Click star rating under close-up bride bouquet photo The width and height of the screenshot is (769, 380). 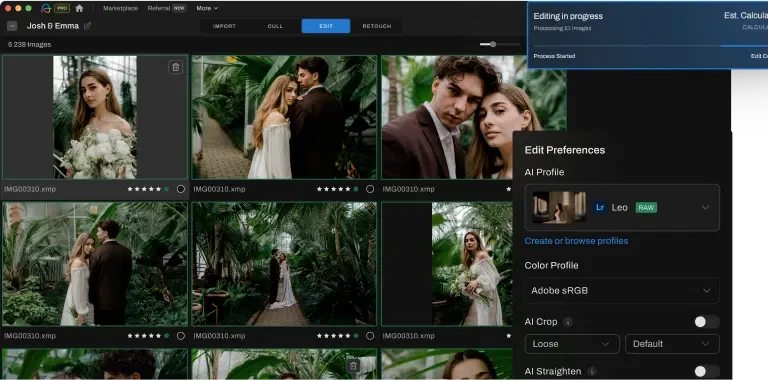pyautogui.click(x=144, y=189)
